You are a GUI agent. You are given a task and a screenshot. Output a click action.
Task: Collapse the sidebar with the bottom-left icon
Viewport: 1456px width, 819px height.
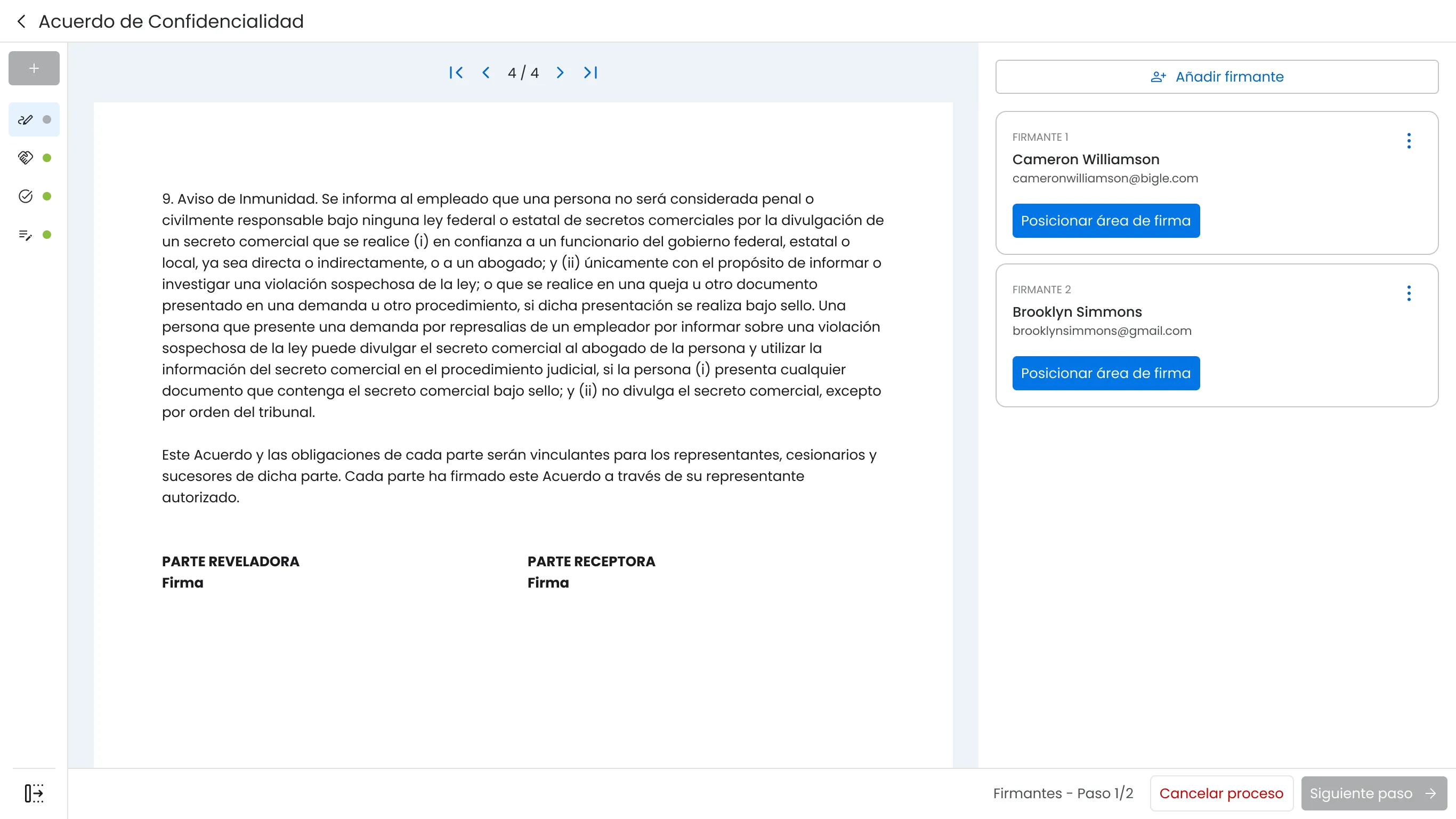pos(34,793)
